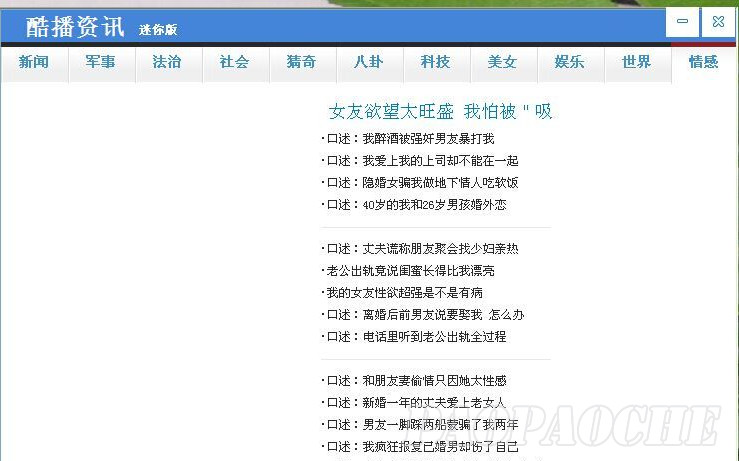The width and height of the screenshot is (739, 461).
Task: Switch to the 情感 tab
Action: pos(704,62)
